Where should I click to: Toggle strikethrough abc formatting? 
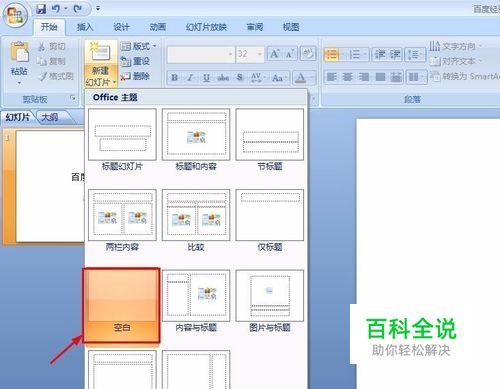click(x=223, y=78)
